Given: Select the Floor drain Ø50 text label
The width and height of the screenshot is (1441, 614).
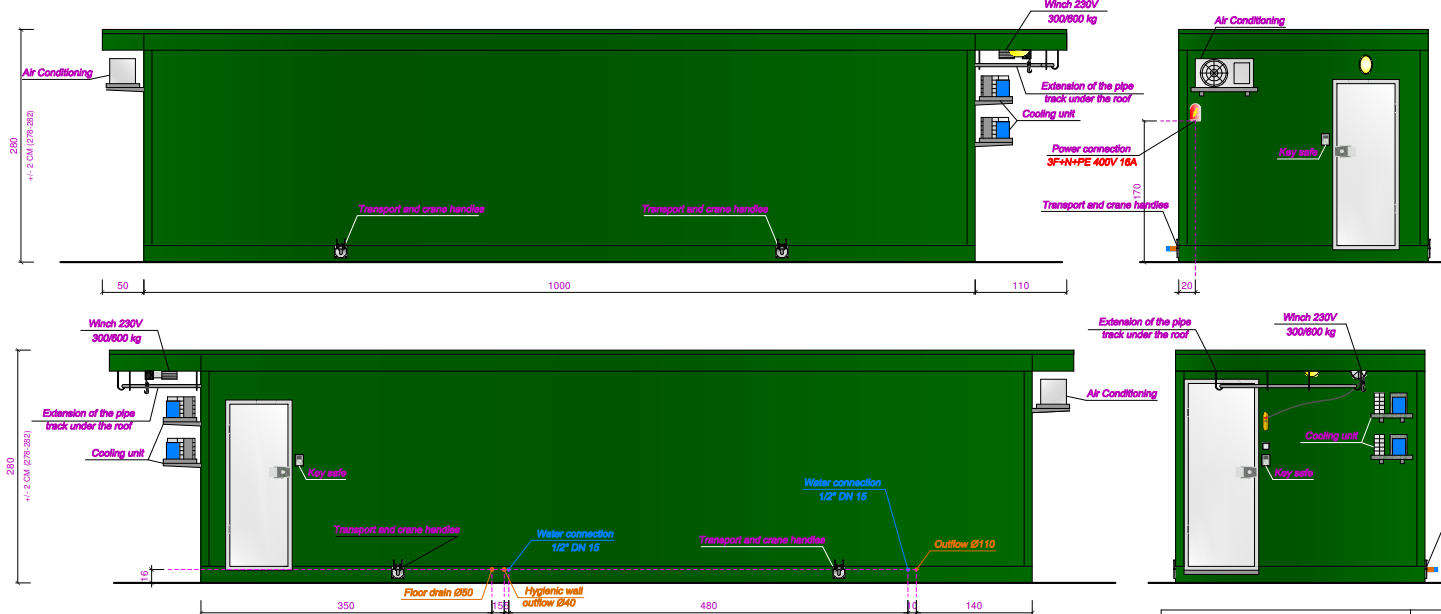Looking at the screenshot, I should click(438, 593).
